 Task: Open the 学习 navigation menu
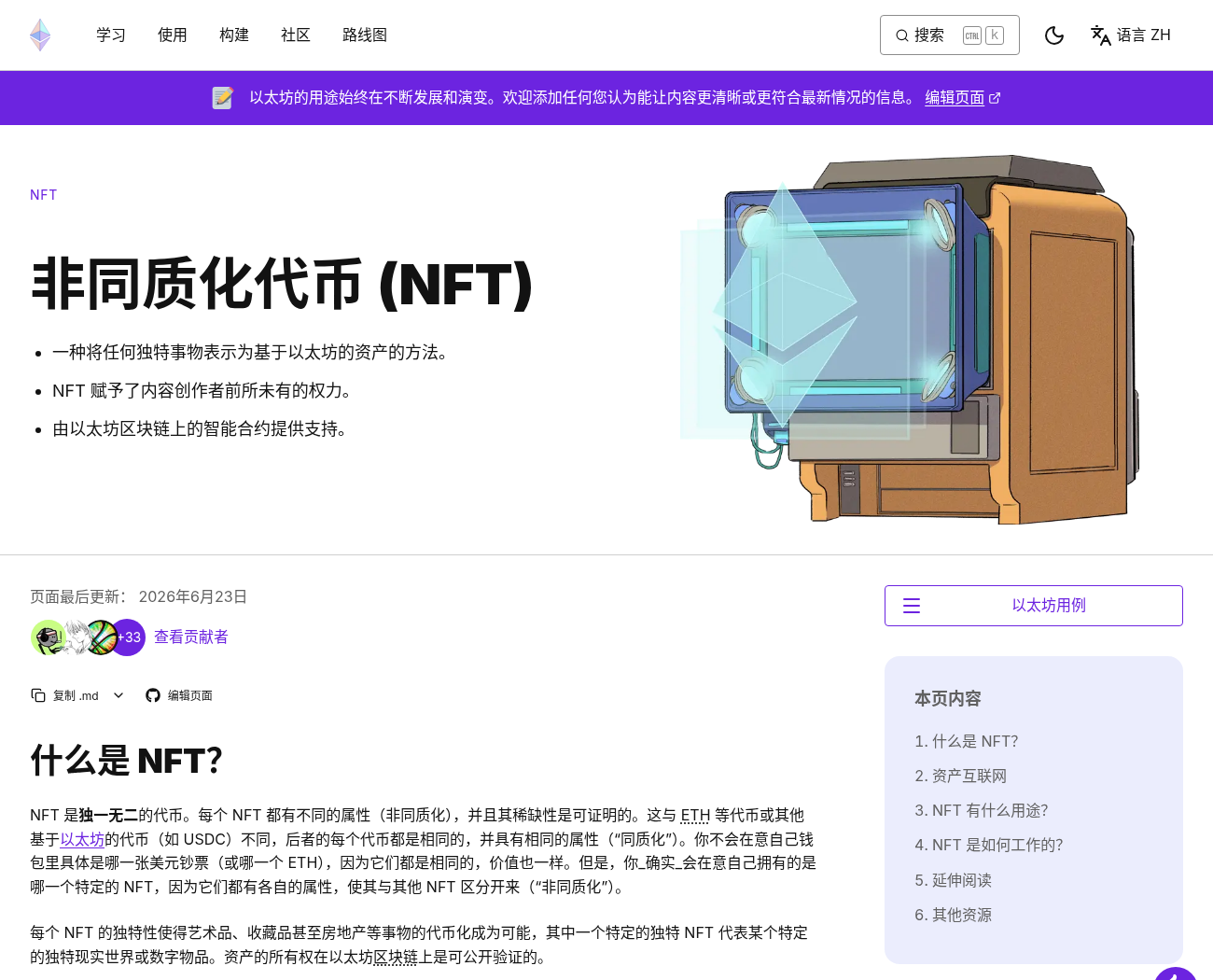point(111,35)
